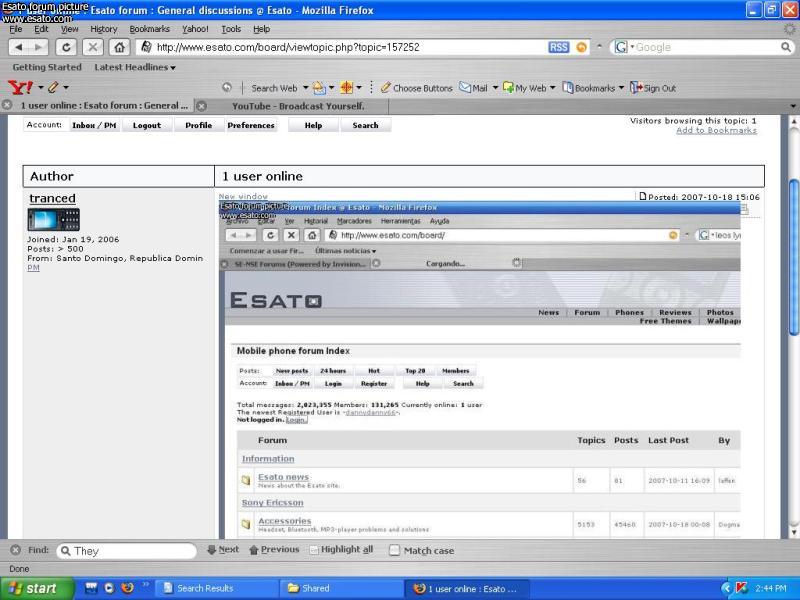
Task: Click the Yahoo toolbar pencil icon
Action: coord(53,88)
